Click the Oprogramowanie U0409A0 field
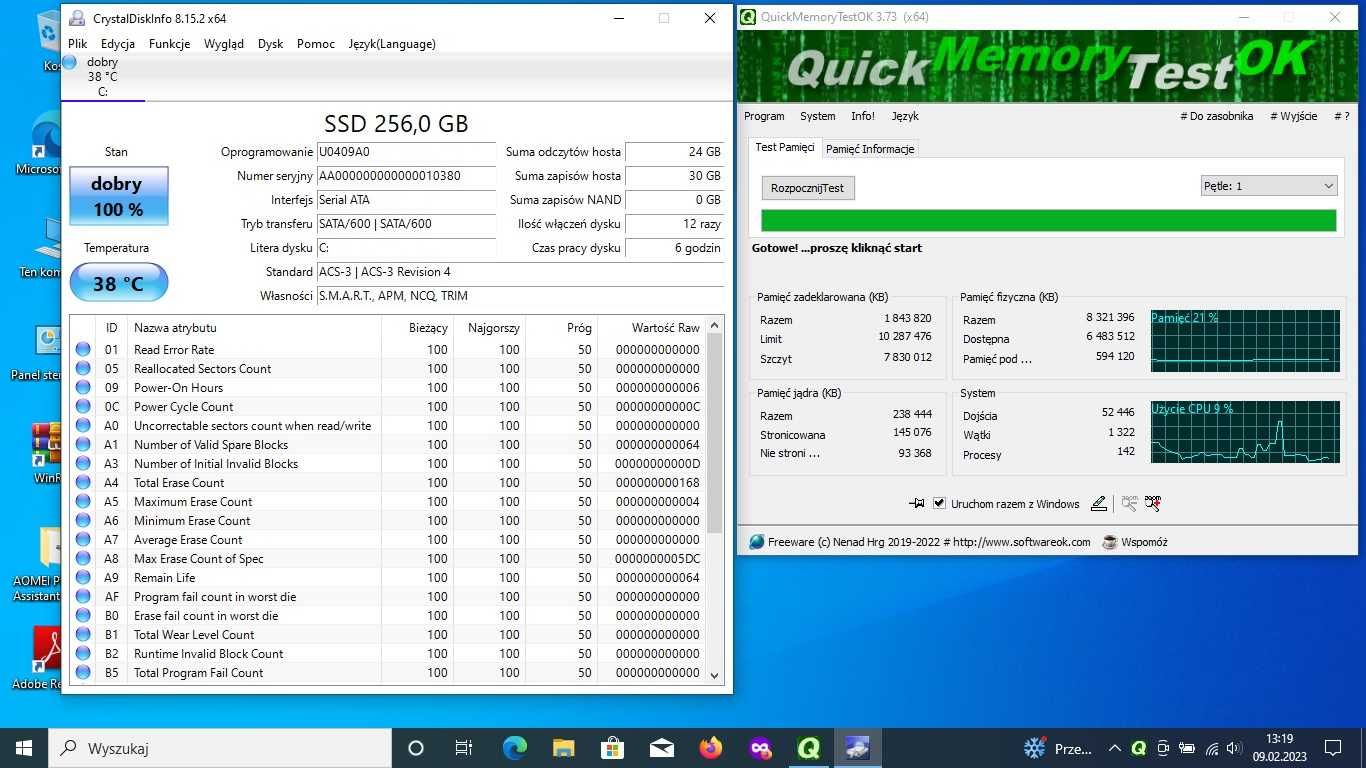The width and height of the screenshot is (1366, 768). (406, 152)
